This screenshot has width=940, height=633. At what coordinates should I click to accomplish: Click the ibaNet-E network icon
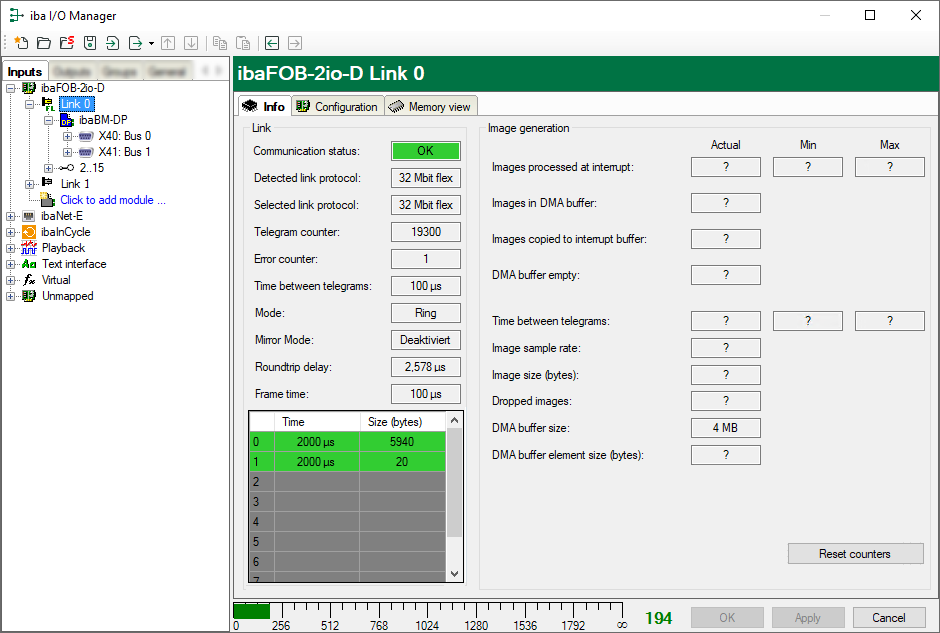pos(29,216)
